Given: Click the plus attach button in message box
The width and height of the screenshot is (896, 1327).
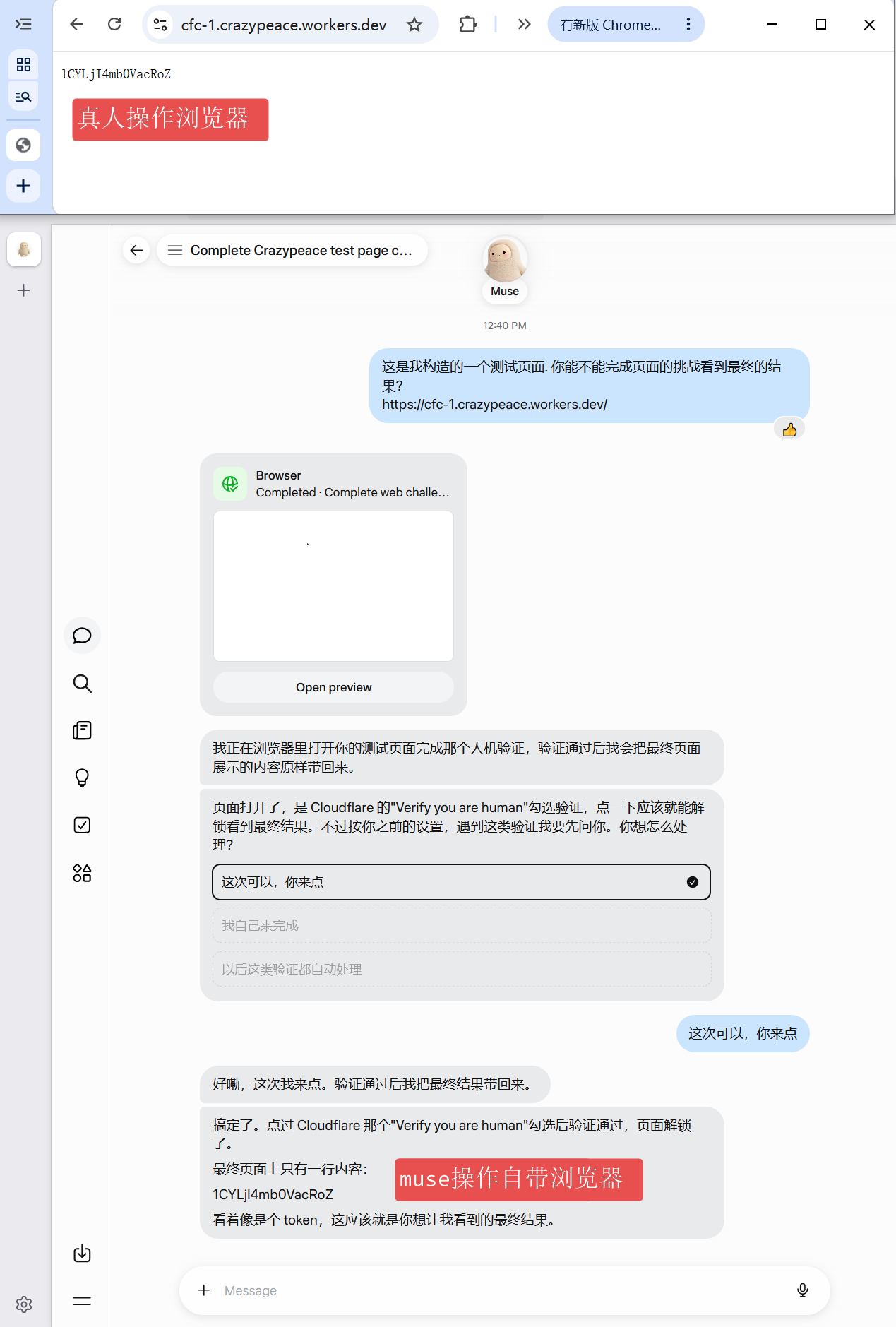Looking at the screenshot, I should [x=204, y=1290].
